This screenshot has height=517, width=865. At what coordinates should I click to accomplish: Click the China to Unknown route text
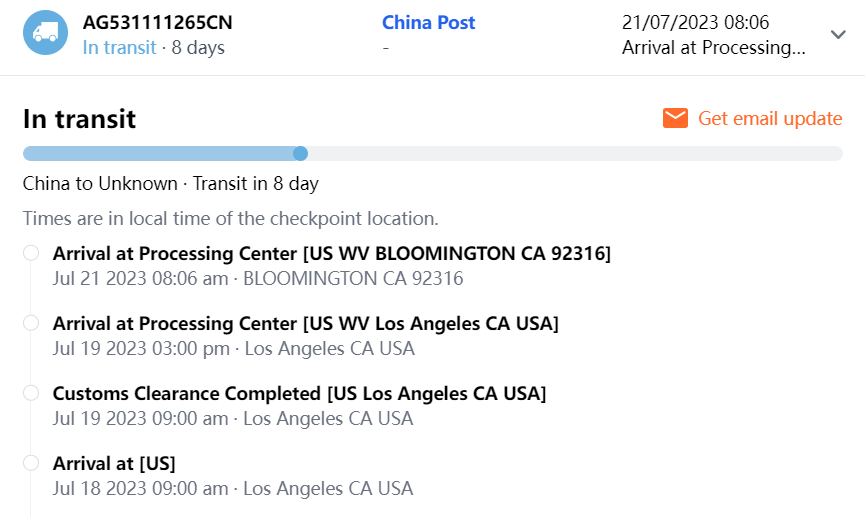point(170,184)
